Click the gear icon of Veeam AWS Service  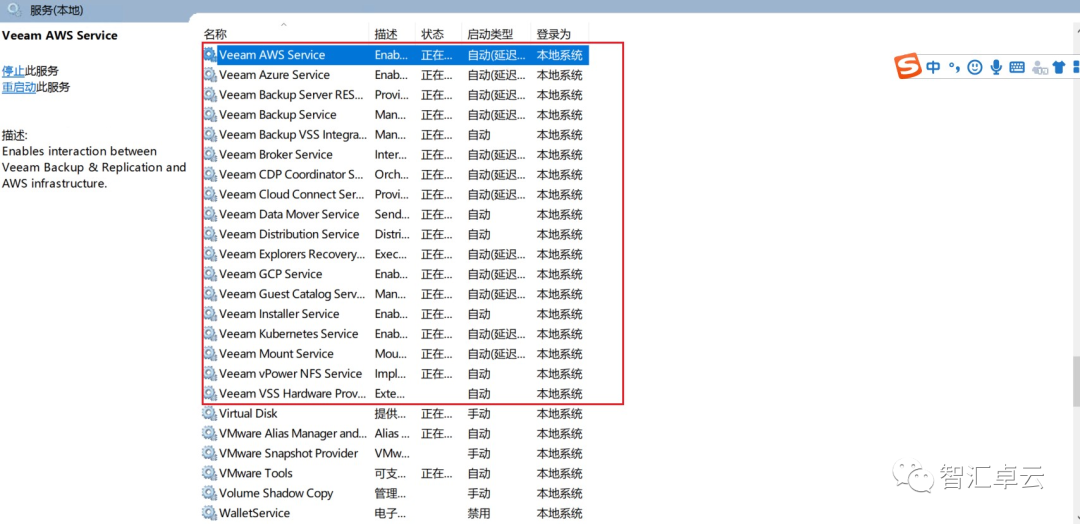pos(210,55)
